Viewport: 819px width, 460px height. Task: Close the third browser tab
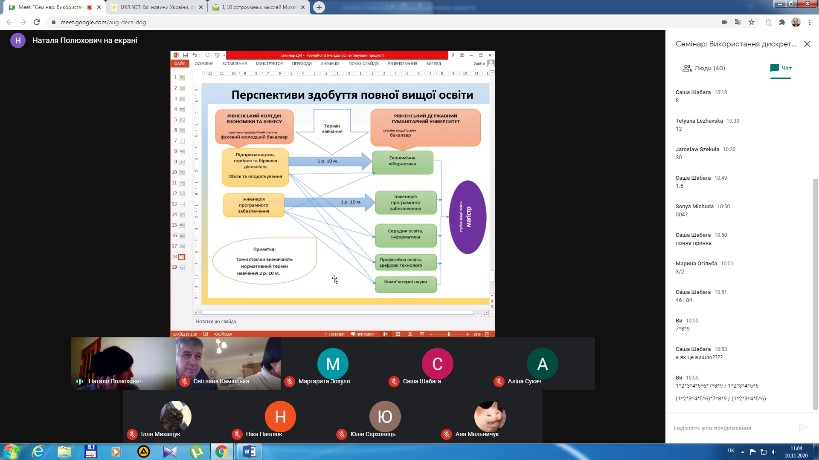click(302, 7)
